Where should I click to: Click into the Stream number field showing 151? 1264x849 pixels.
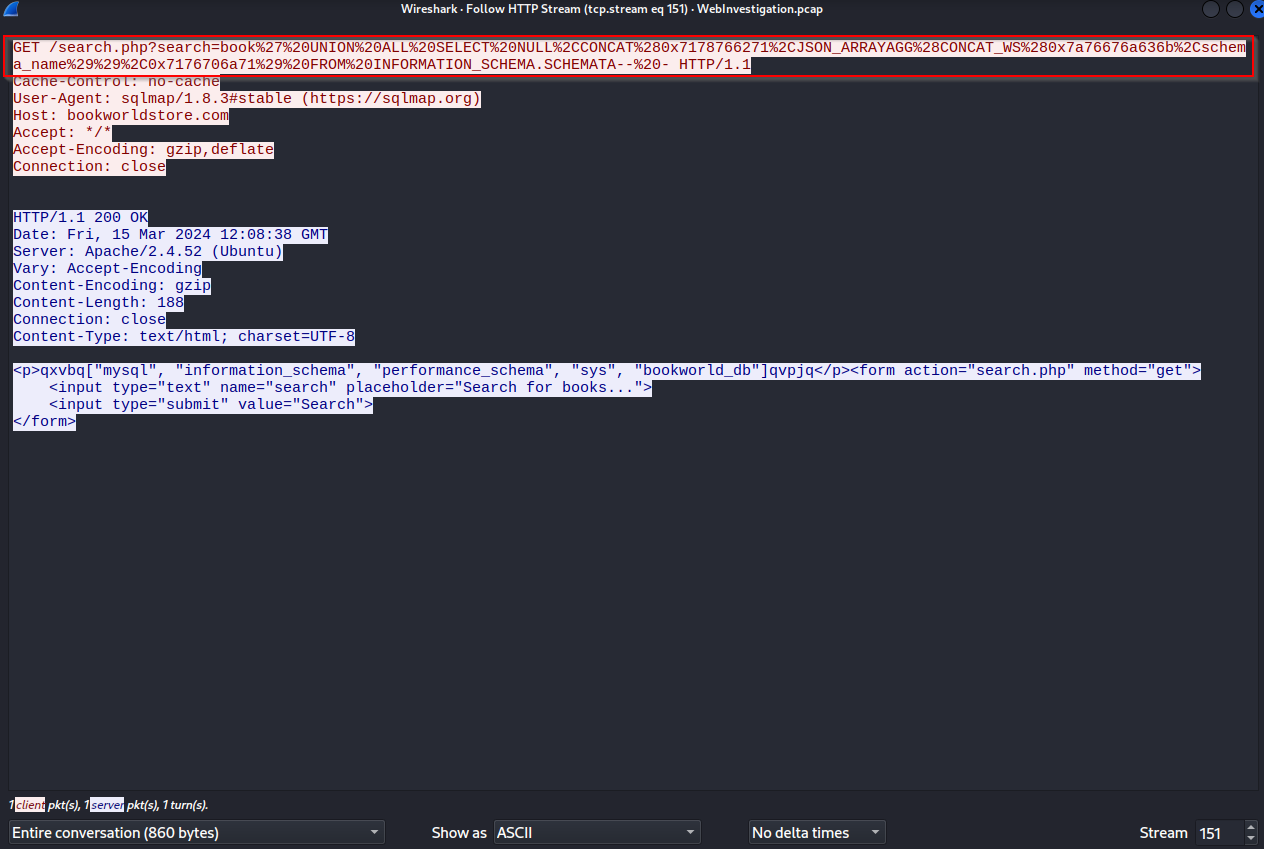pos(1216,833)
